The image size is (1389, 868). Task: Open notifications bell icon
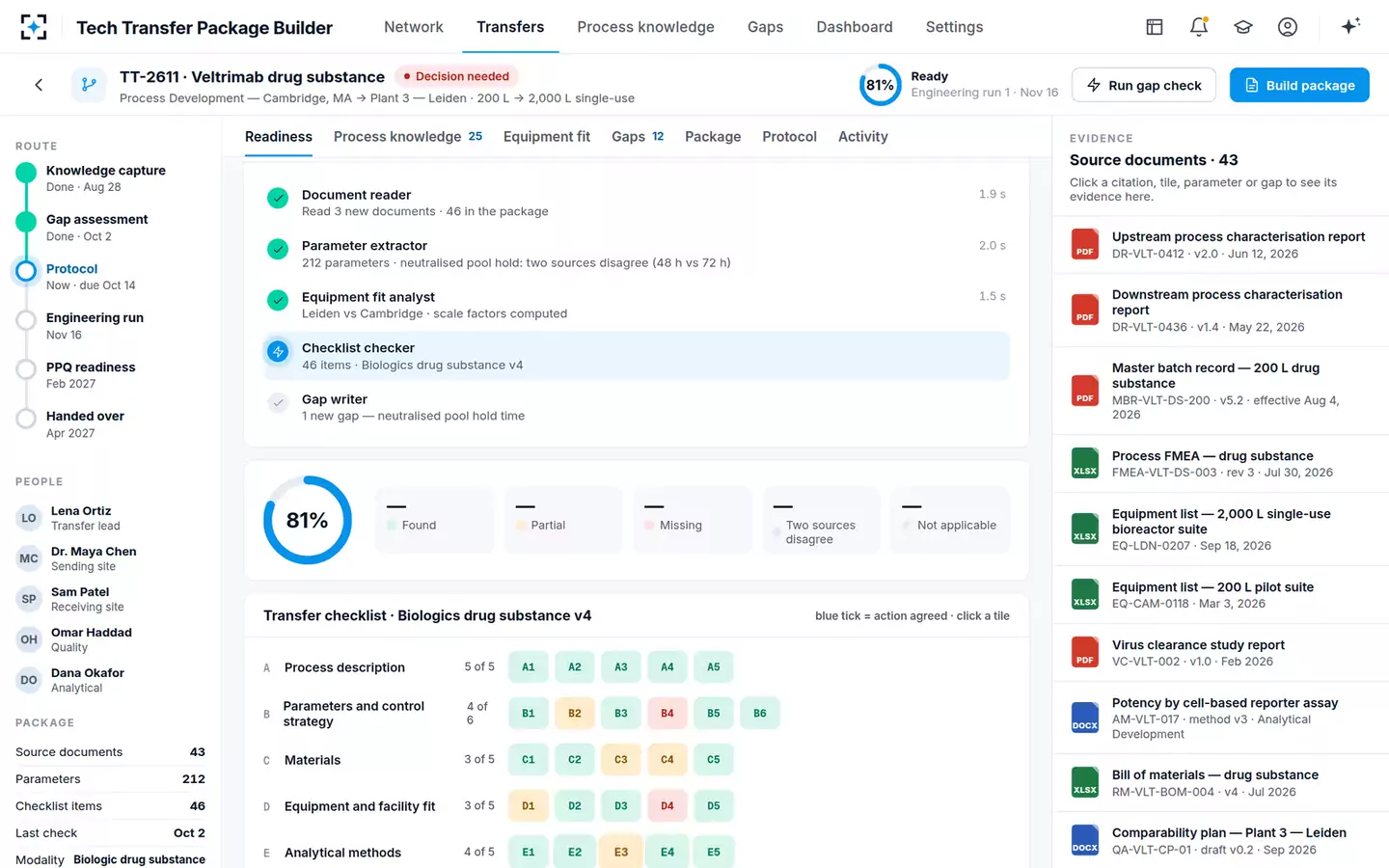[x=1199, y=27]
